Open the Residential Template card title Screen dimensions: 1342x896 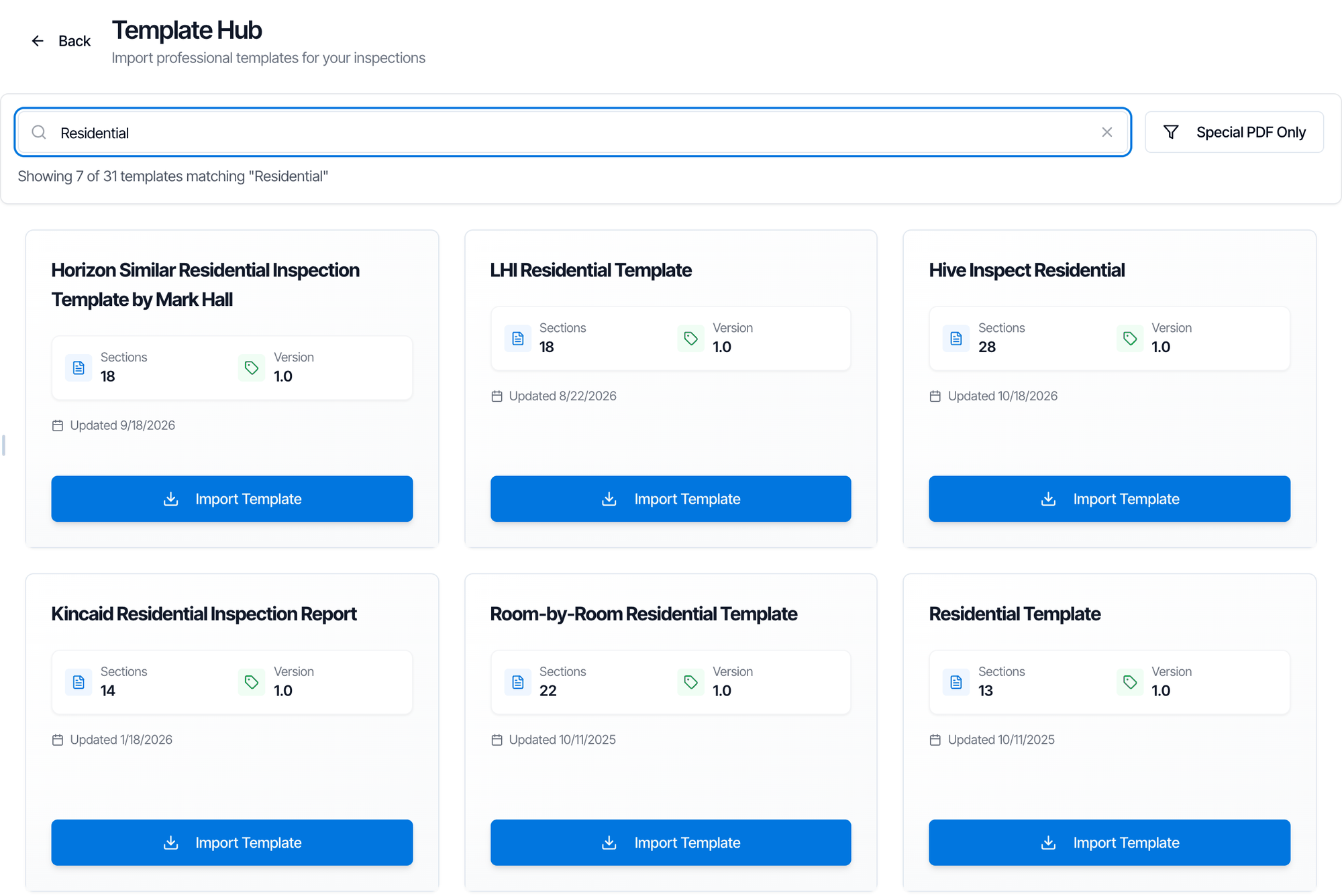point(1015,614)
